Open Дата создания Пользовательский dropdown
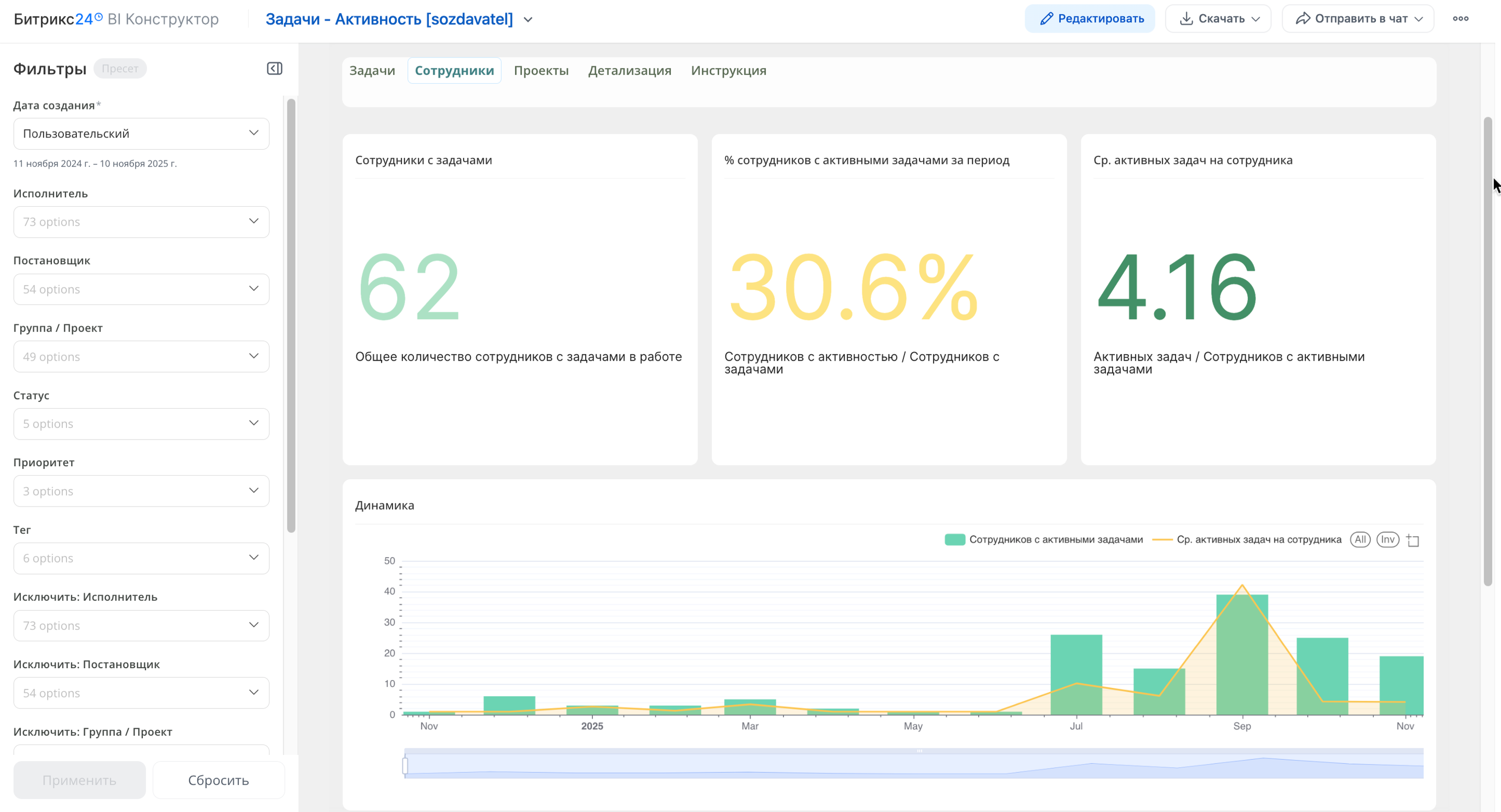 (x=141, y=133)
